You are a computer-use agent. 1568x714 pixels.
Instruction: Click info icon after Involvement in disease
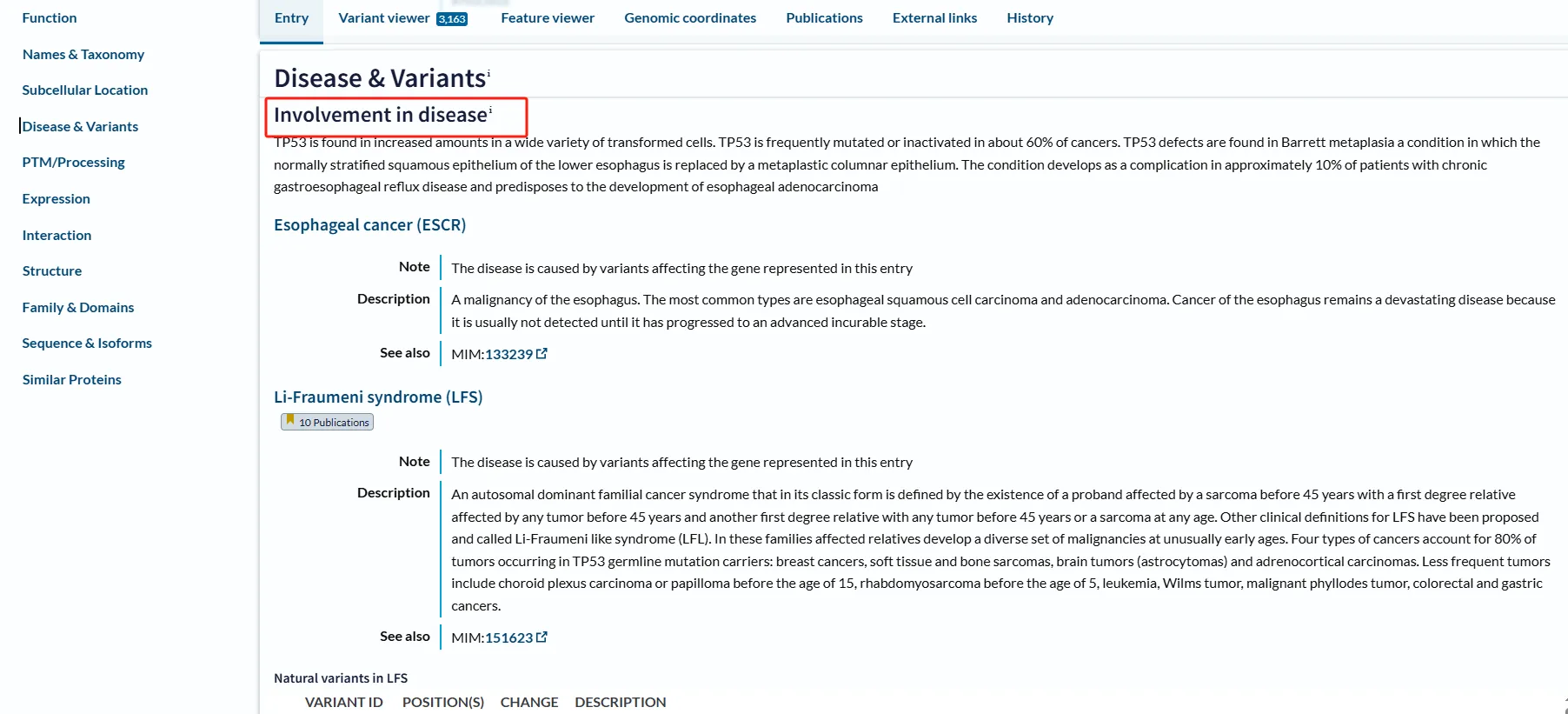490,110
